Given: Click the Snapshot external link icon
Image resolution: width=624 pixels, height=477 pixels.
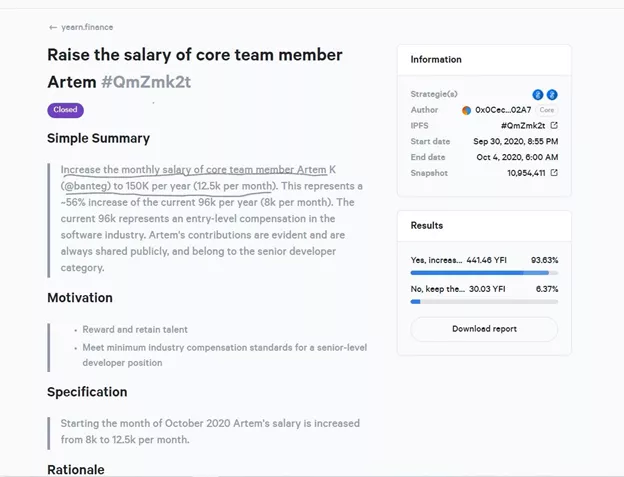Looking at the screenshot, I should 554,173.
